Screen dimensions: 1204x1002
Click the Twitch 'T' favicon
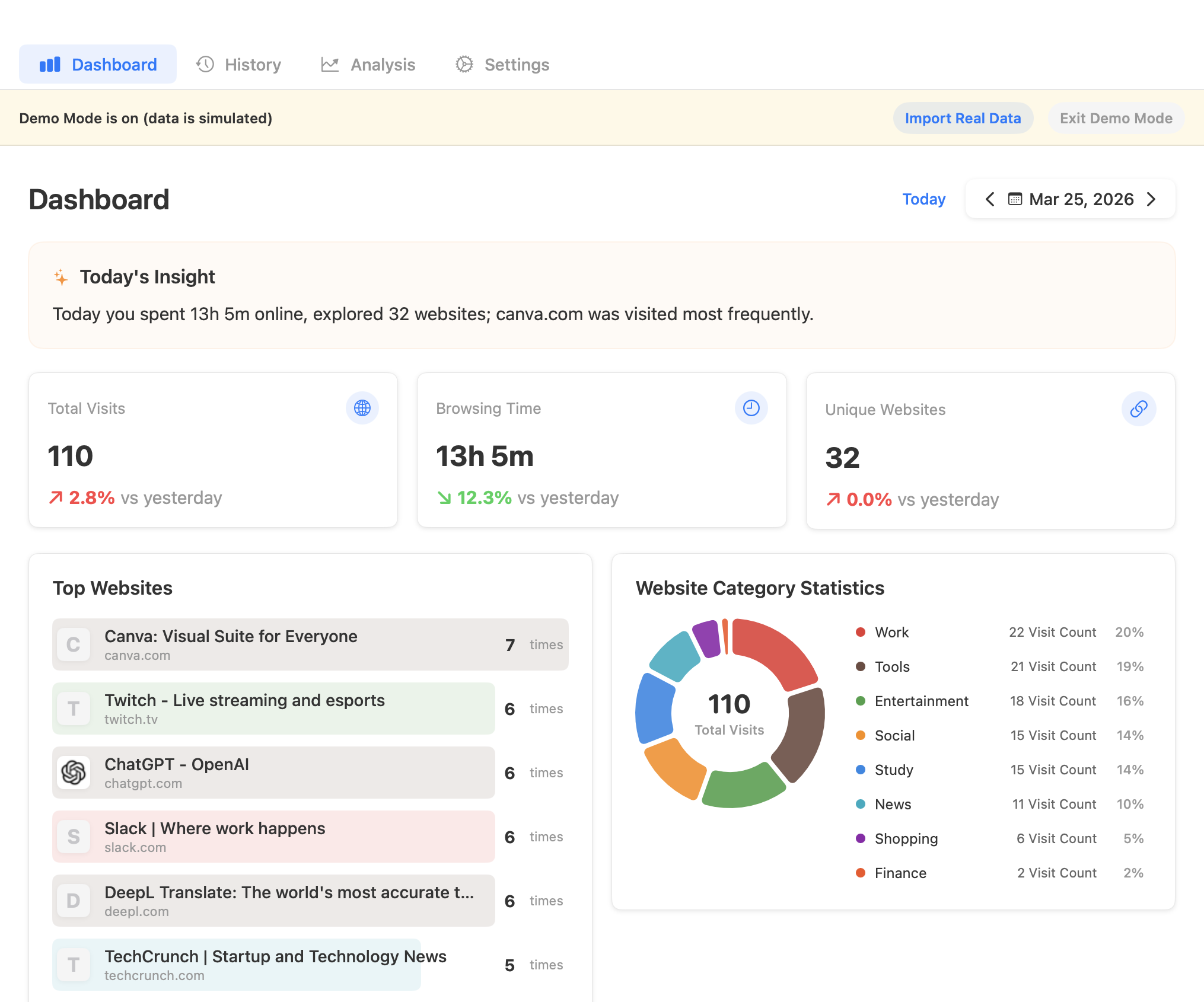click(x=74, y=709)
